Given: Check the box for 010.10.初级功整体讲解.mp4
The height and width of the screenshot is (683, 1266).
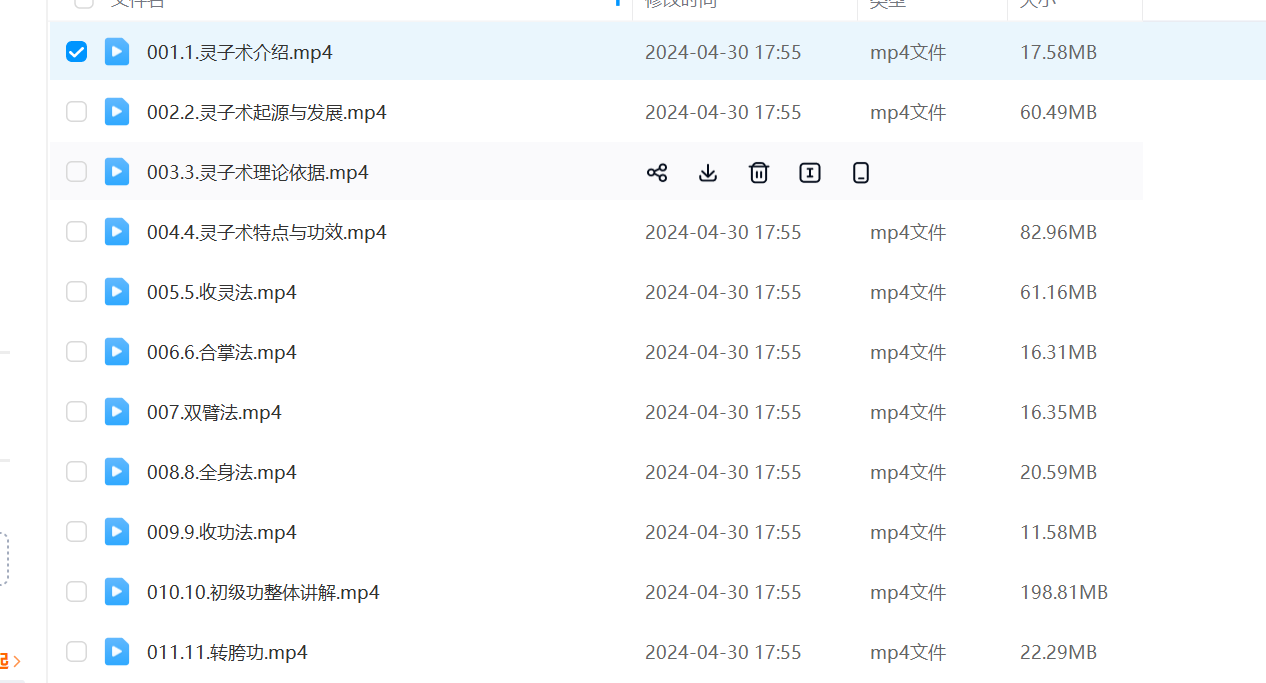Looking at the screenshot, I should (77, 592).
